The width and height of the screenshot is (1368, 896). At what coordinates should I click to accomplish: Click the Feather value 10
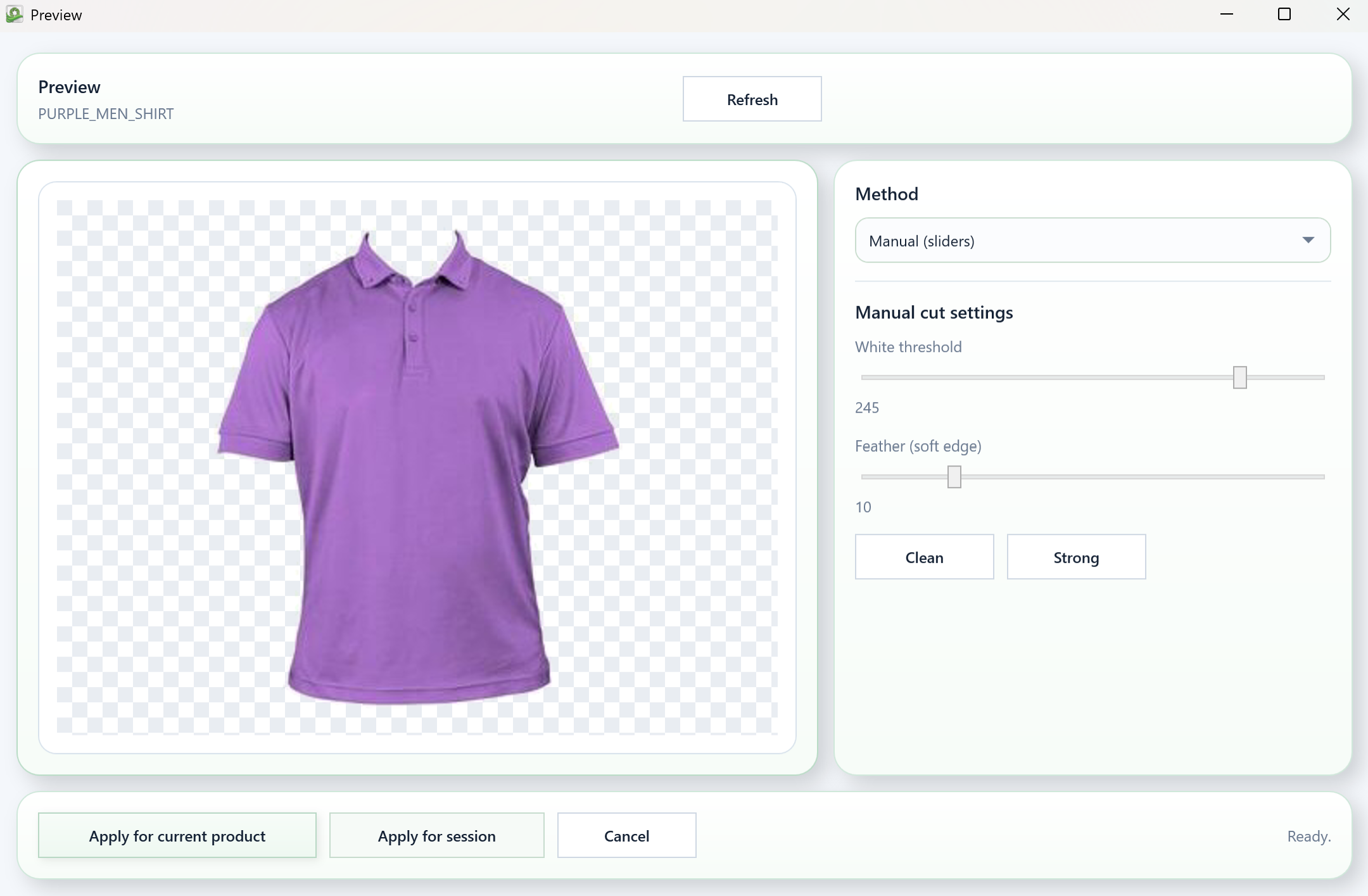point(863,507)
